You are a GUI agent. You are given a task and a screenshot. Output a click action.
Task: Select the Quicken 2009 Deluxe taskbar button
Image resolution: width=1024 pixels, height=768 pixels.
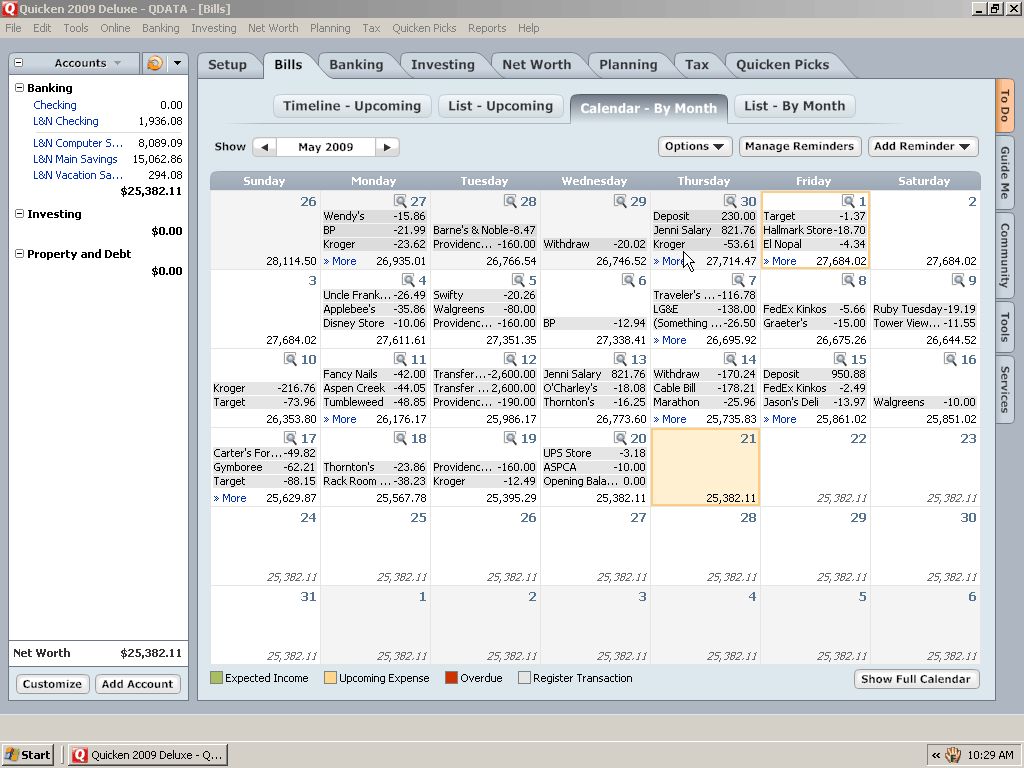[148, 755]
